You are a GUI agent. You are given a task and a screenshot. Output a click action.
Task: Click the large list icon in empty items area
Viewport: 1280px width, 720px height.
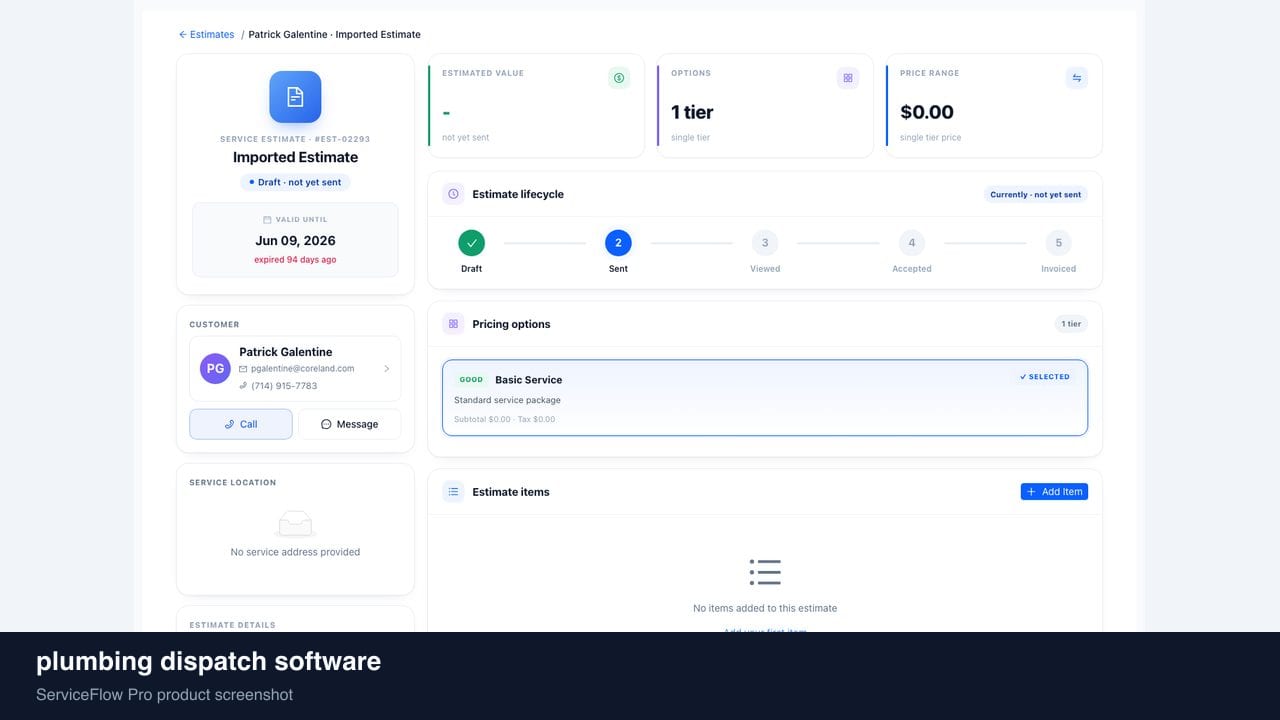(x=765, y=572)
